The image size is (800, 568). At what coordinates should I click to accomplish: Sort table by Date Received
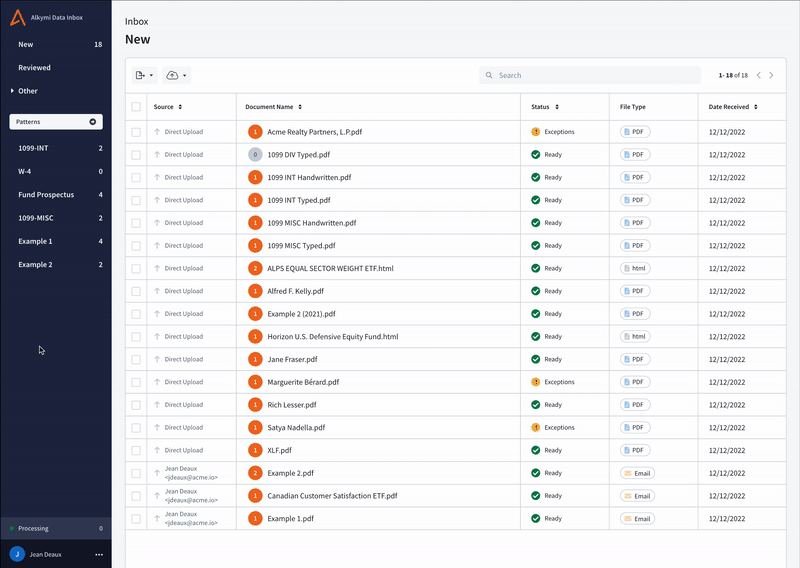coord(732,106)
